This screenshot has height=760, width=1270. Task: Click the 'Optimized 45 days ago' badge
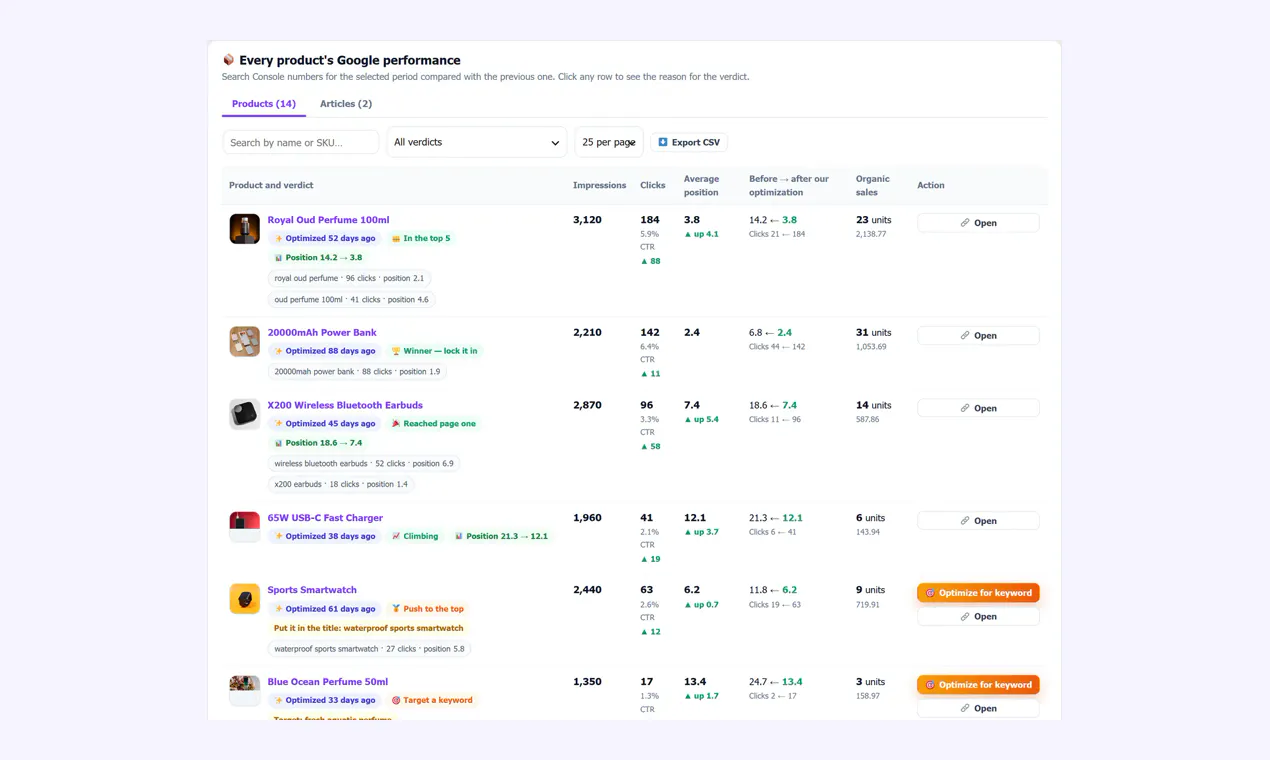pyautogui.click(x=325, y=424)
